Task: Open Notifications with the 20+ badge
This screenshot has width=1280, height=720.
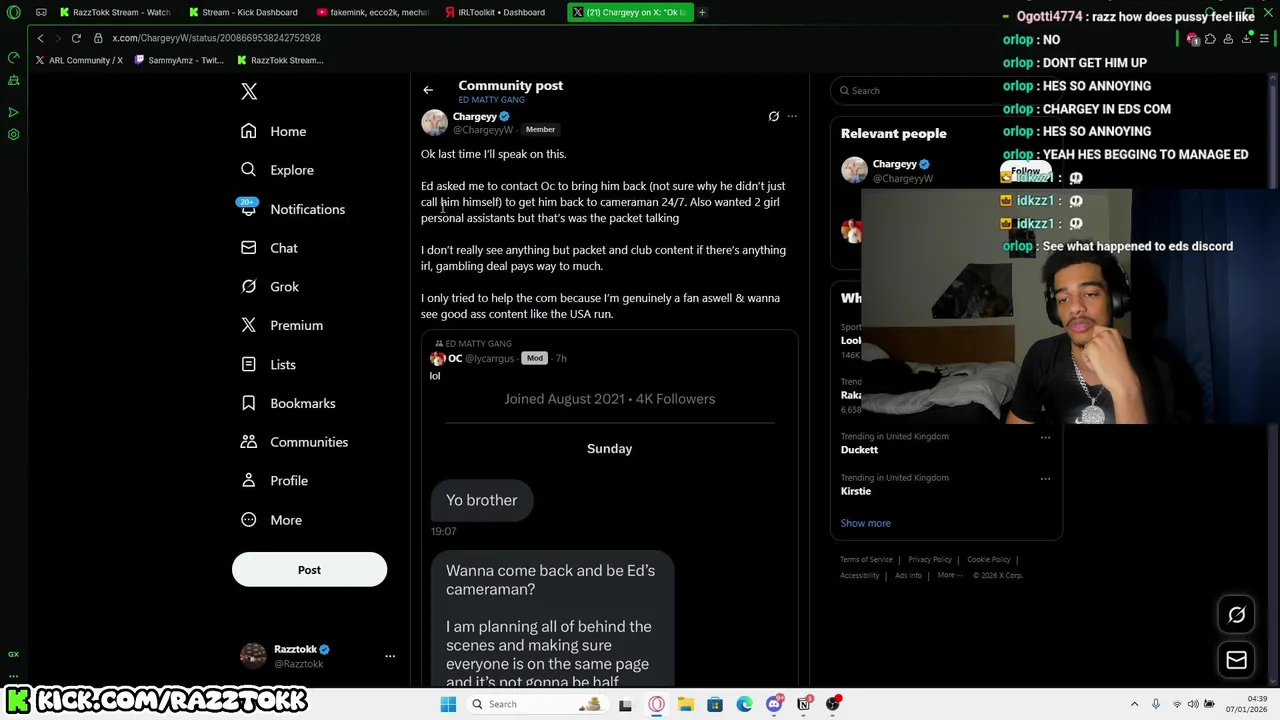Action: pos(292,209)
